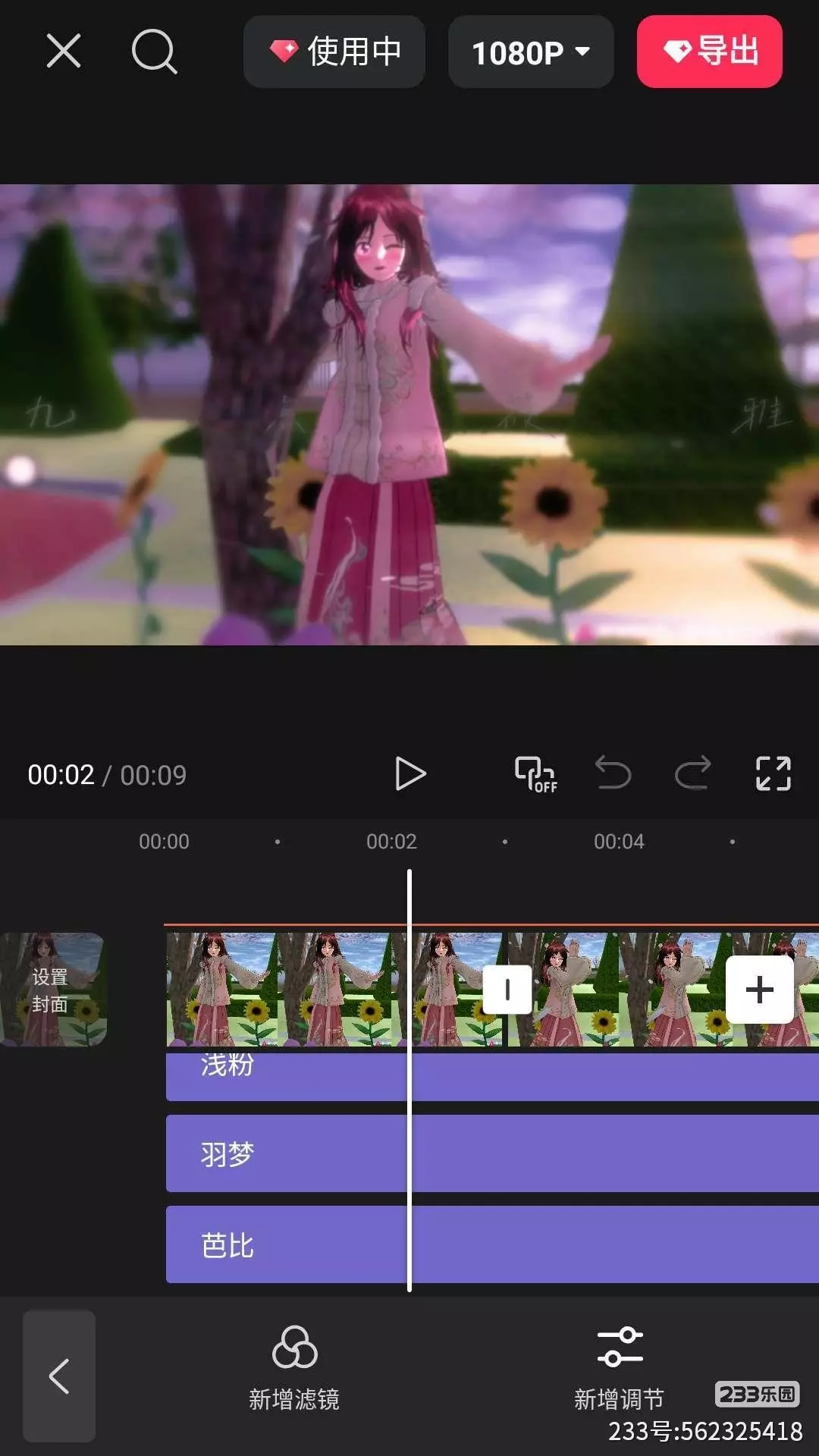Undo the last edit
The width and height of the screenshot is (819, 1456).
[613, 773]
